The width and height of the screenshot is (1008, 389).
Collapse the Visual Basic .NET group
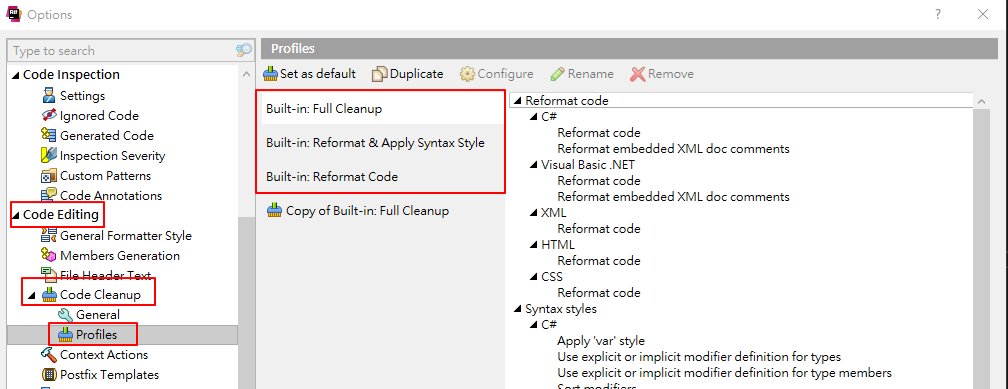534,165
